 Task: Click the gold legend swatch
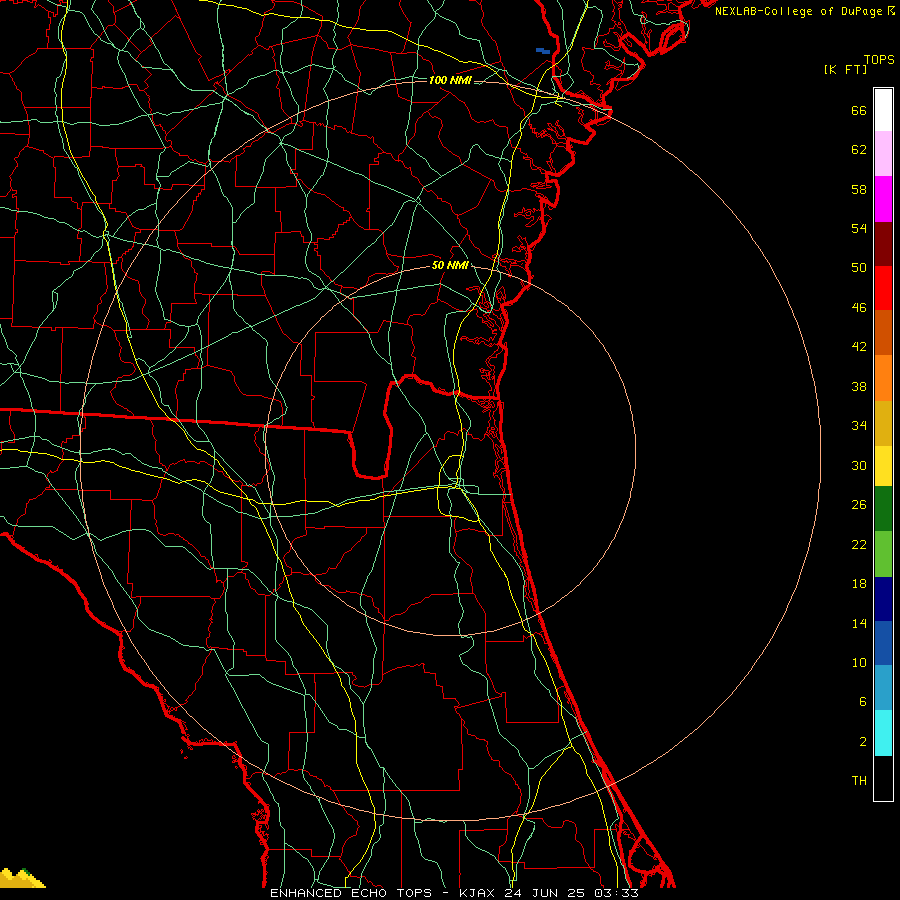click(x=883, y=423)
